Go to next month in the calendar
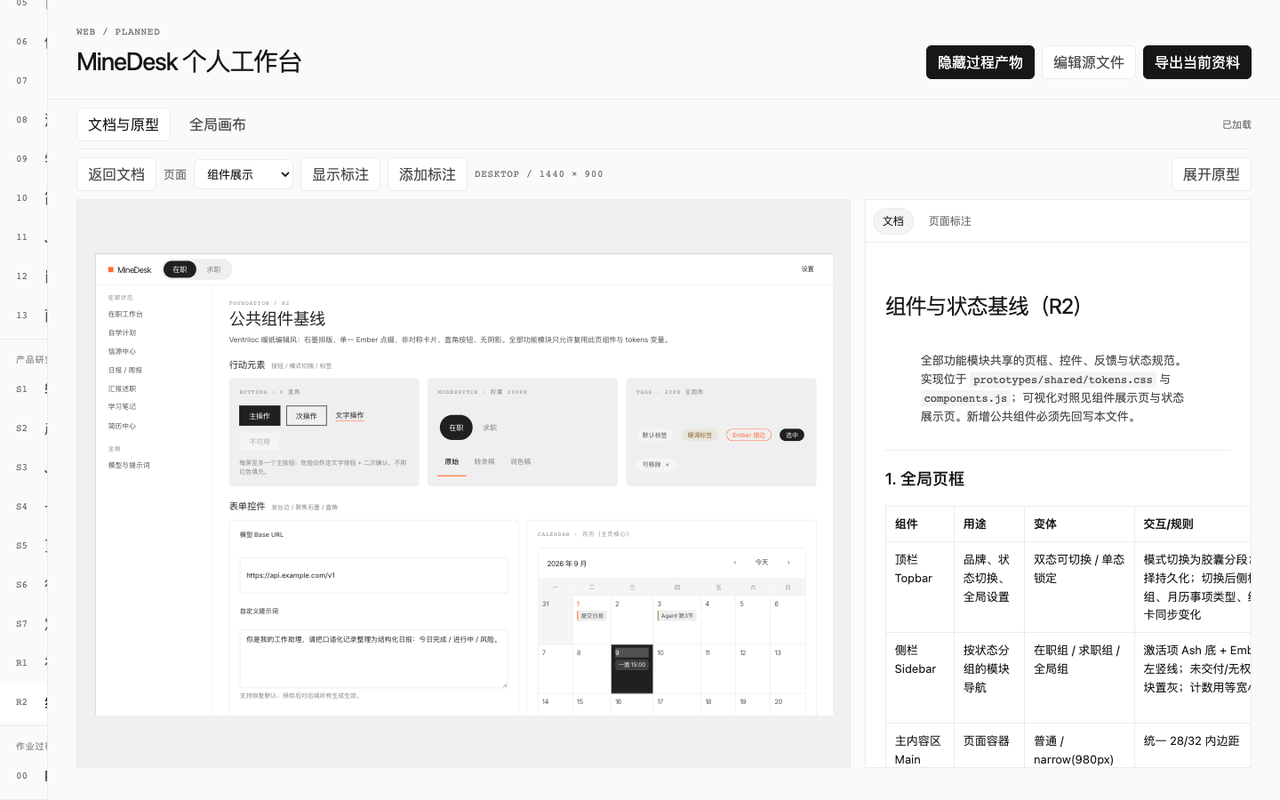The image size is (1280, 800). [788, 563]
